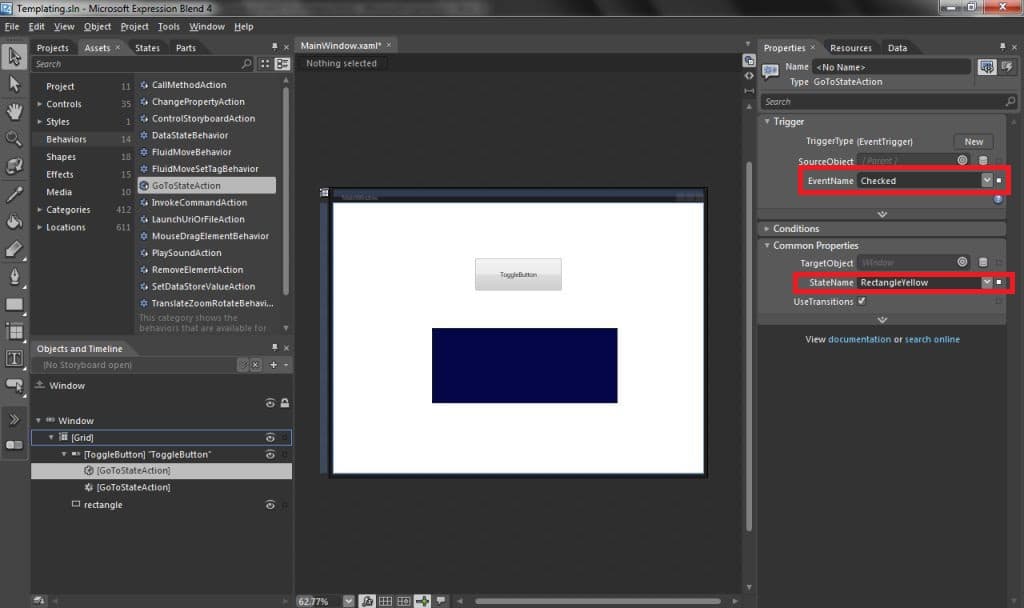
Task: Toggle annotations icon in the status bar
Action: 441,600
